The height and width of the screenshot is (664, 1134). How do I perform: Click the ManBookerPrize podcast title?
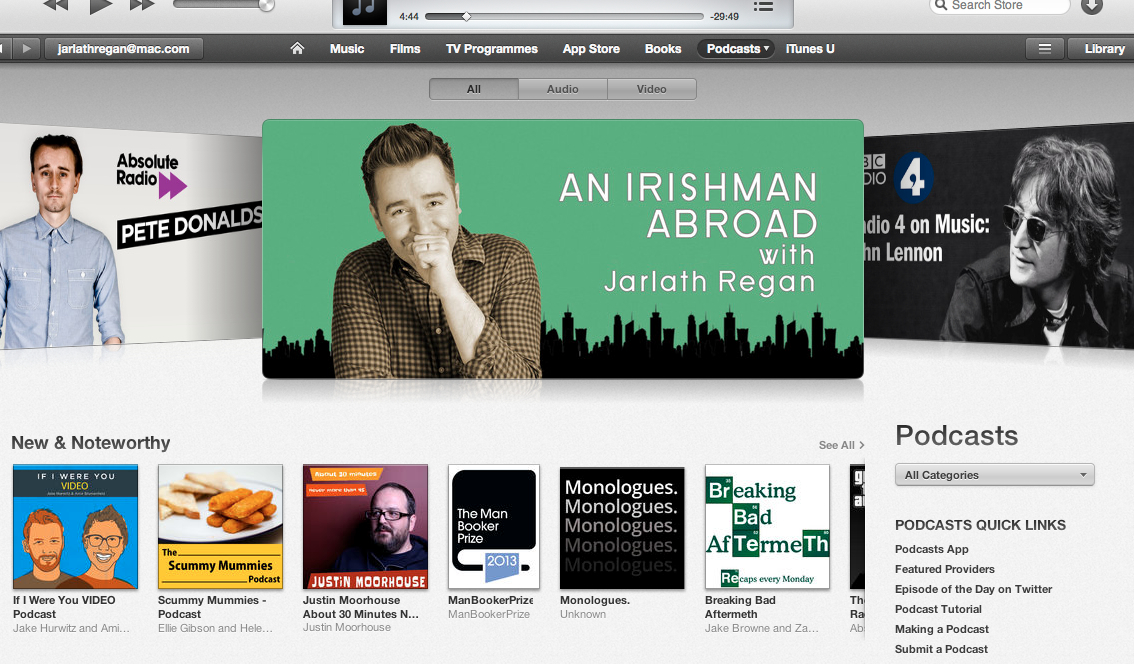(x=490, y=600)
